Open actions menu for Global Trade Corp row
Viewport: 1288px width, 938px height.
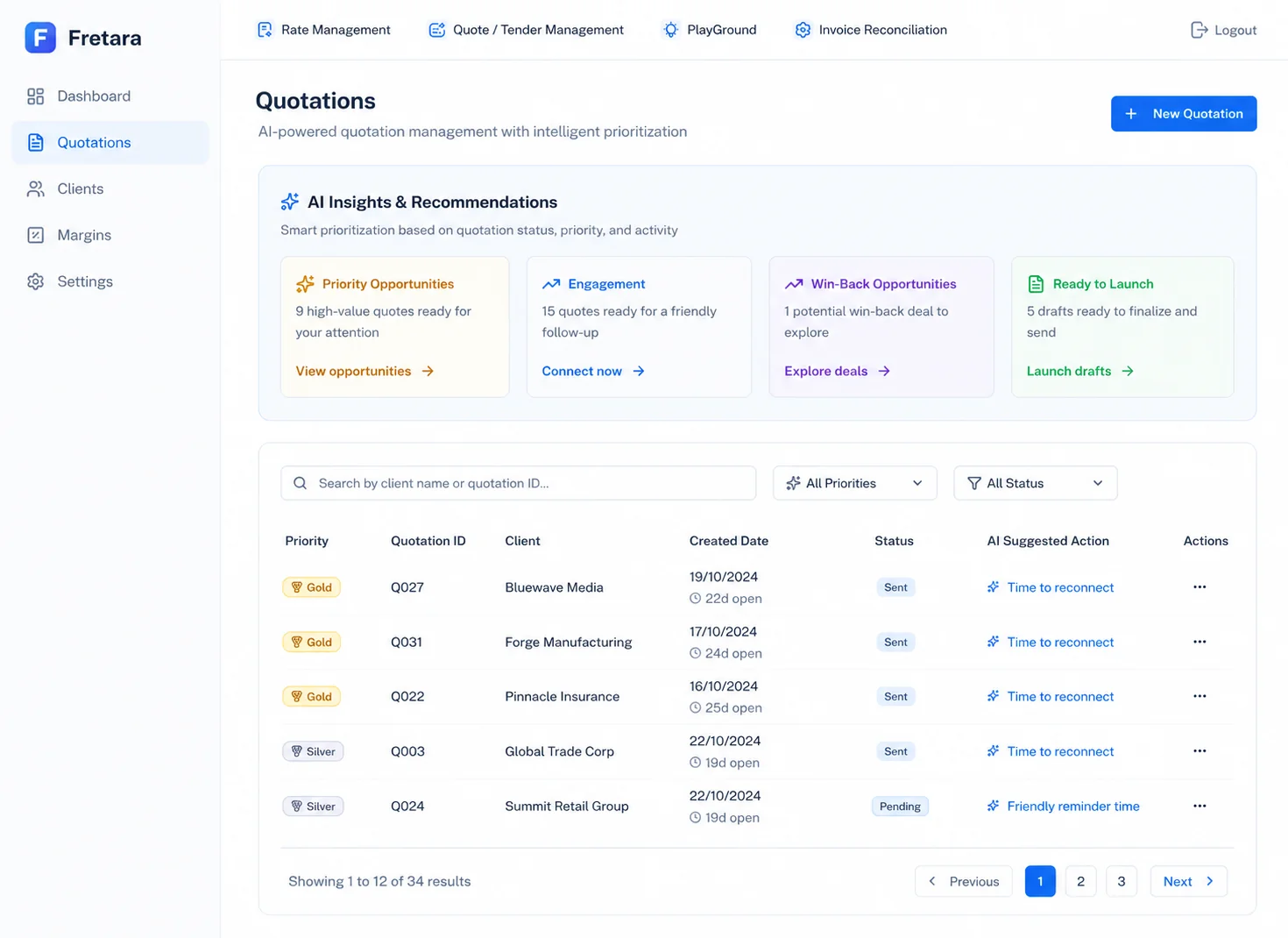click(x=1200, y=751)
